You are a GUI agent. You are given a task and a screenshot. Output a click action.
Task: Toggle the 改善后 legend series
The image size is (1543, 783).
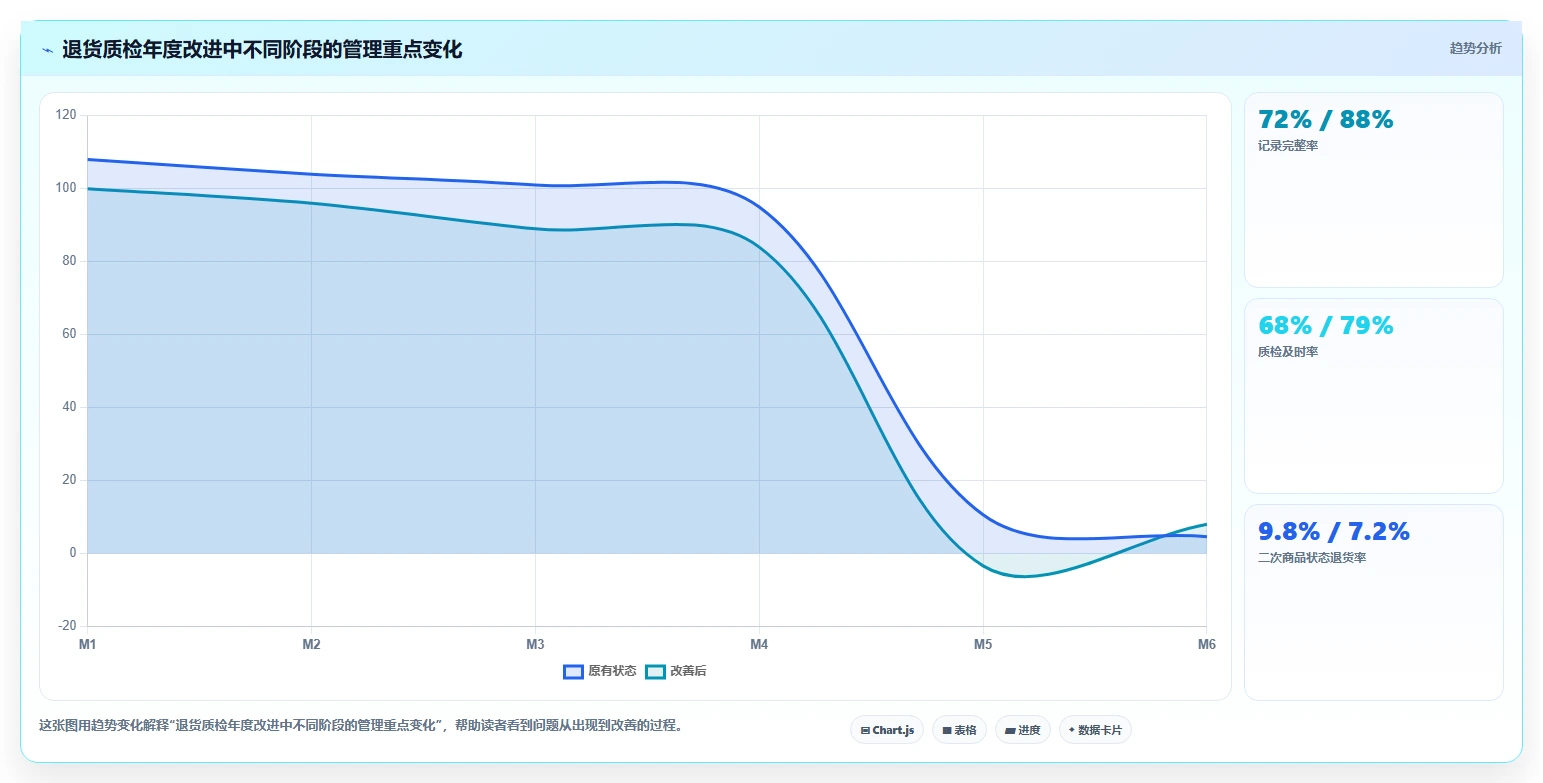pos(676,671)
